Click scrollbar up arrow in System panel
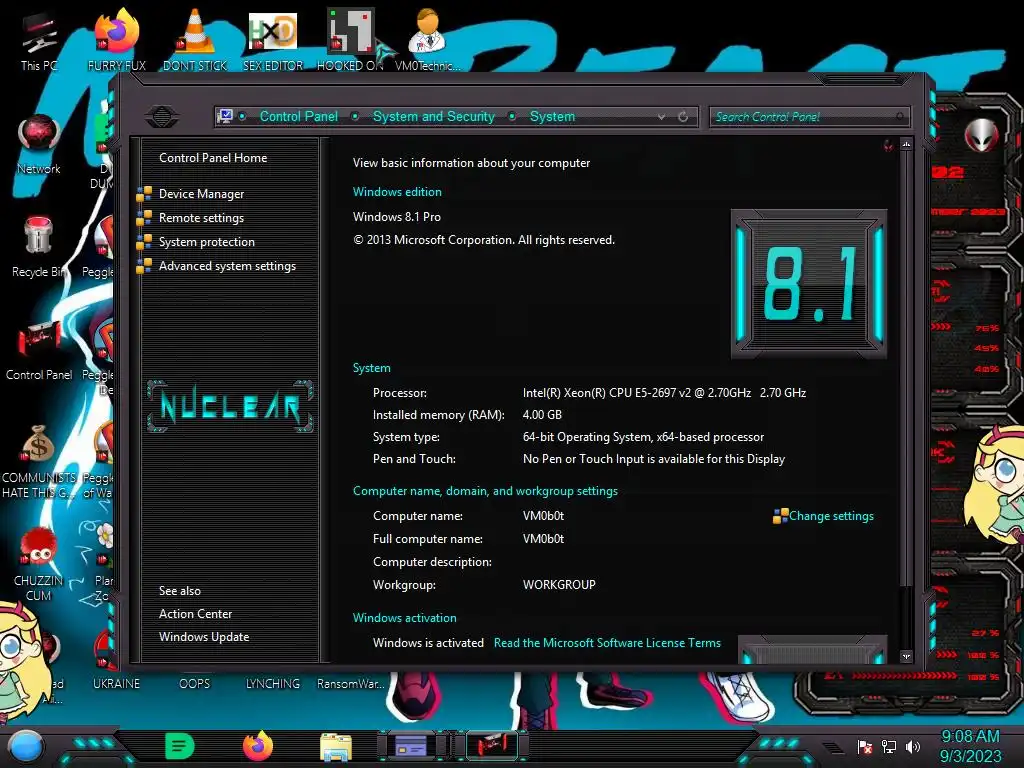This screenshot has width=1024, height=768. [x=906, y=144]
